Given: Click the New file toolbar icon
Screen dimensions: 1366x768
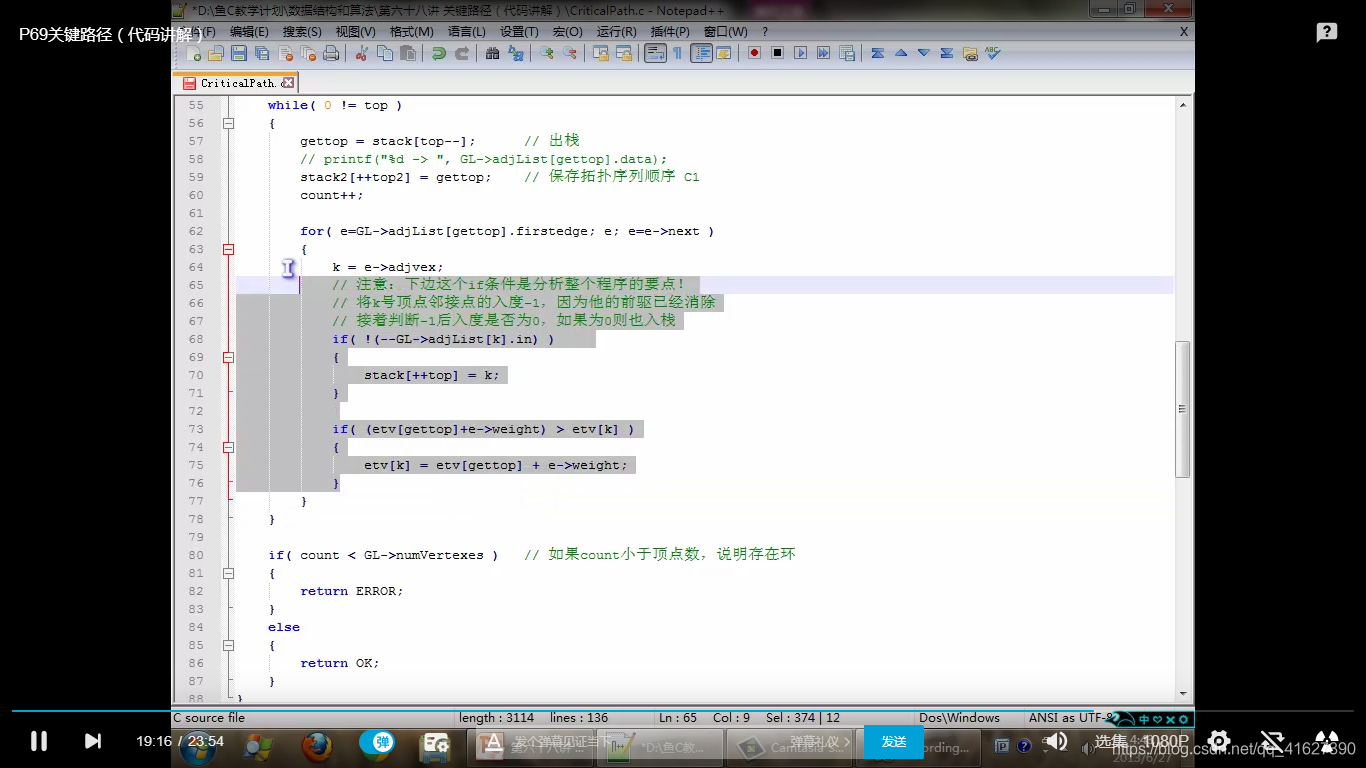Looking at the screenshot, I should 194,53.
